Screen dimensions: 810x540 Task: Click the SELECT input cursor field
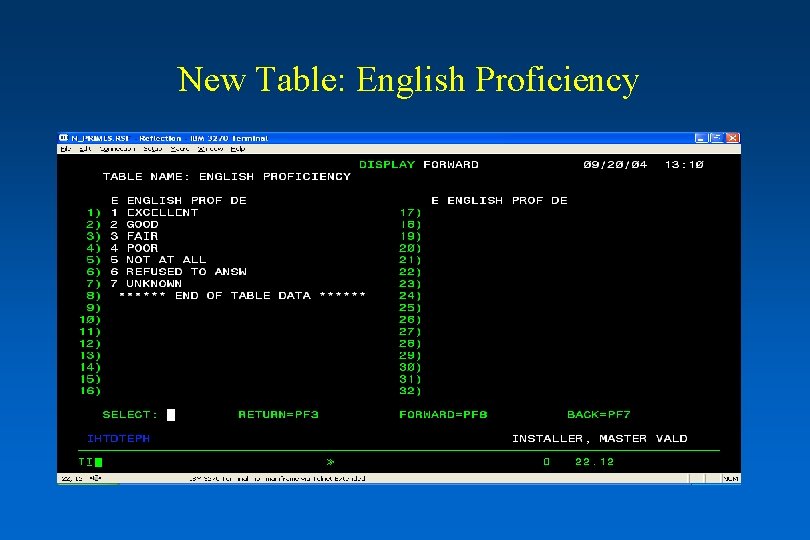pyautogui.click(x=171, y=415)
